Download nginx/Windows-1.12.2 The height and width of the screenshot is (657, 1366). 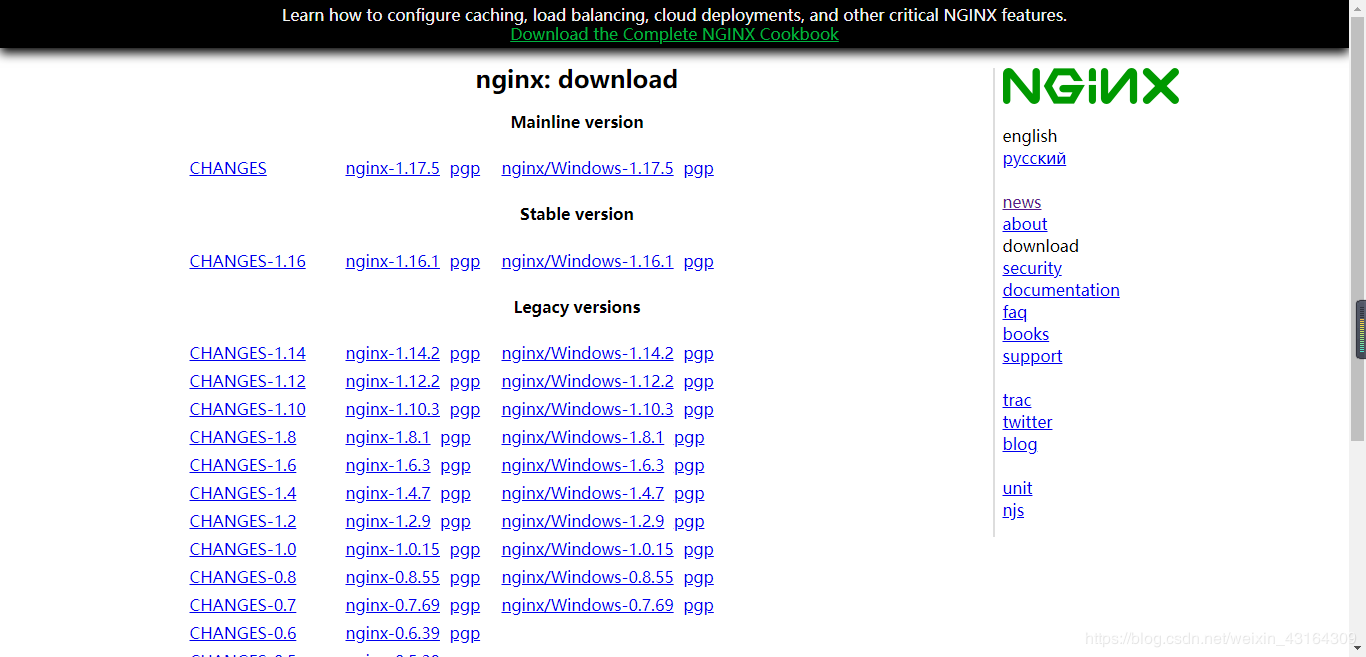(x=587, y=381)
